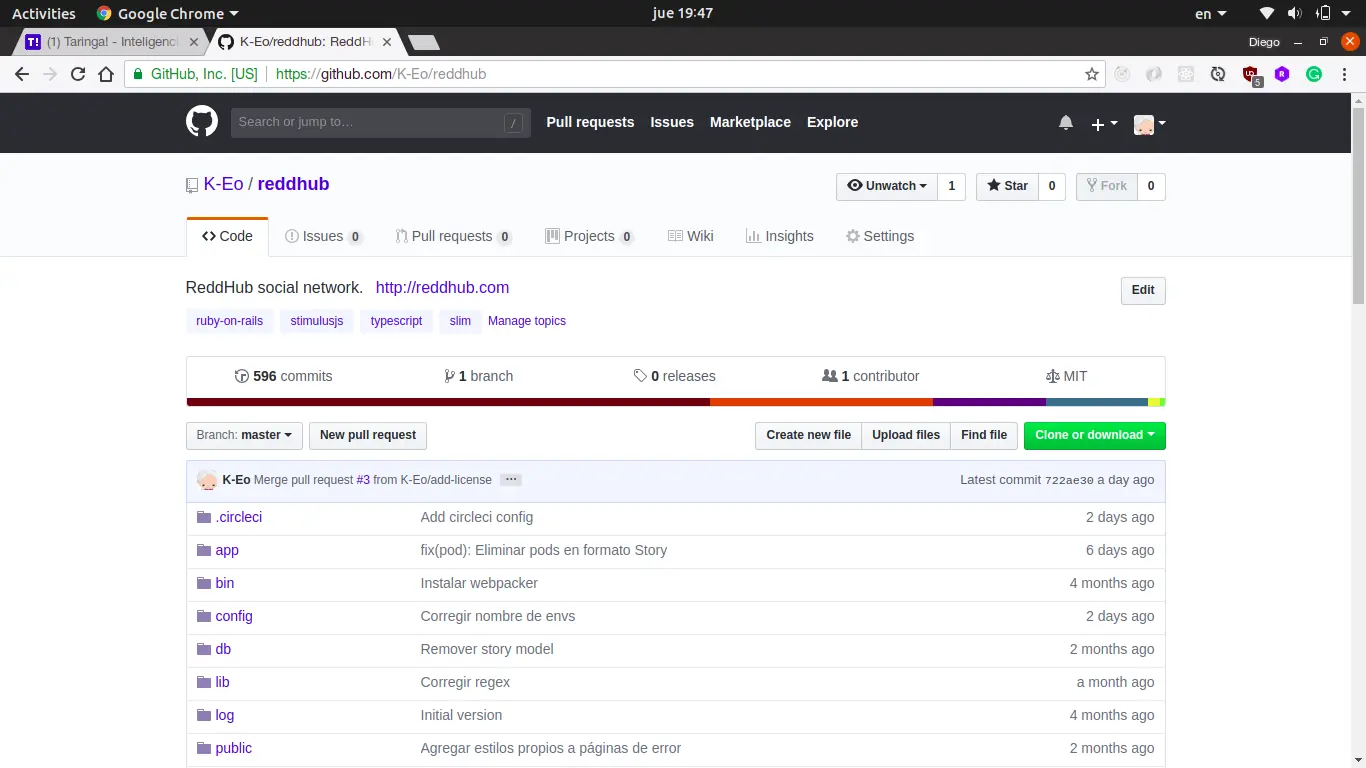The width and height of the screenshot is (1366, 768).
Task: Click Explore in the top navigation
Action: pos(832,122)
